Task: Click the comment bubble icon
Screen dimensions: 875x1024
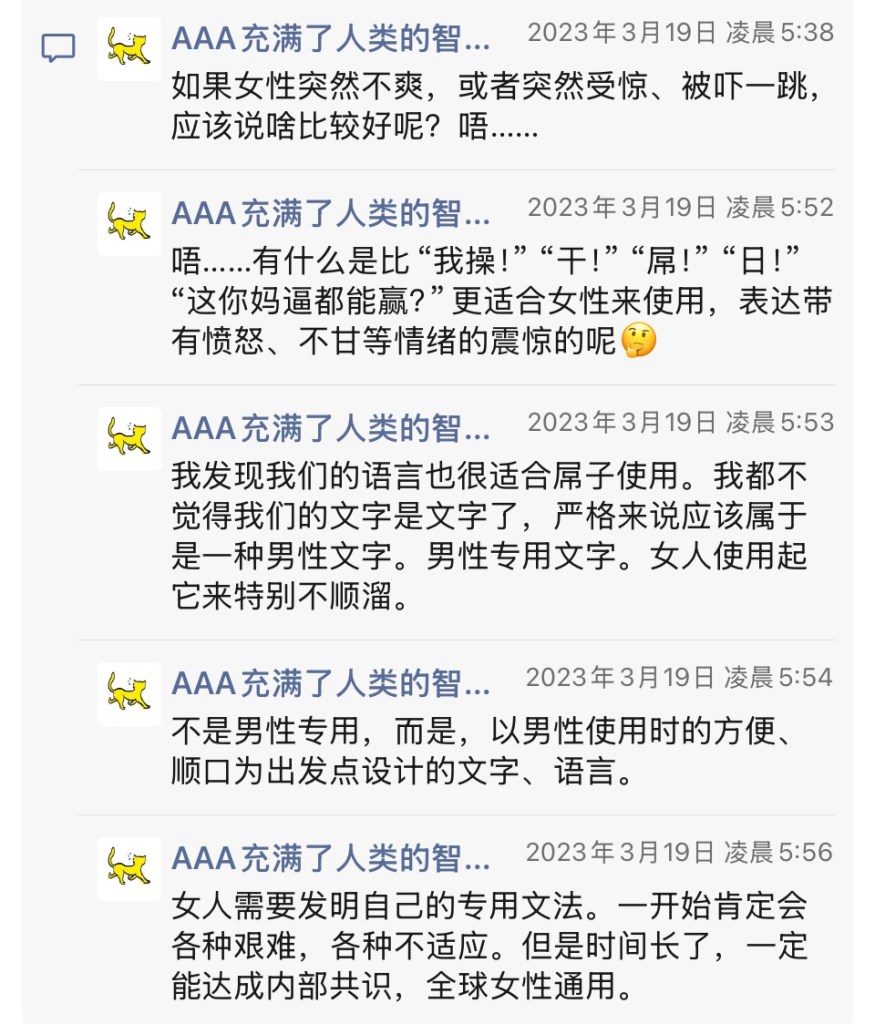Action: click(x=59, y=48)
